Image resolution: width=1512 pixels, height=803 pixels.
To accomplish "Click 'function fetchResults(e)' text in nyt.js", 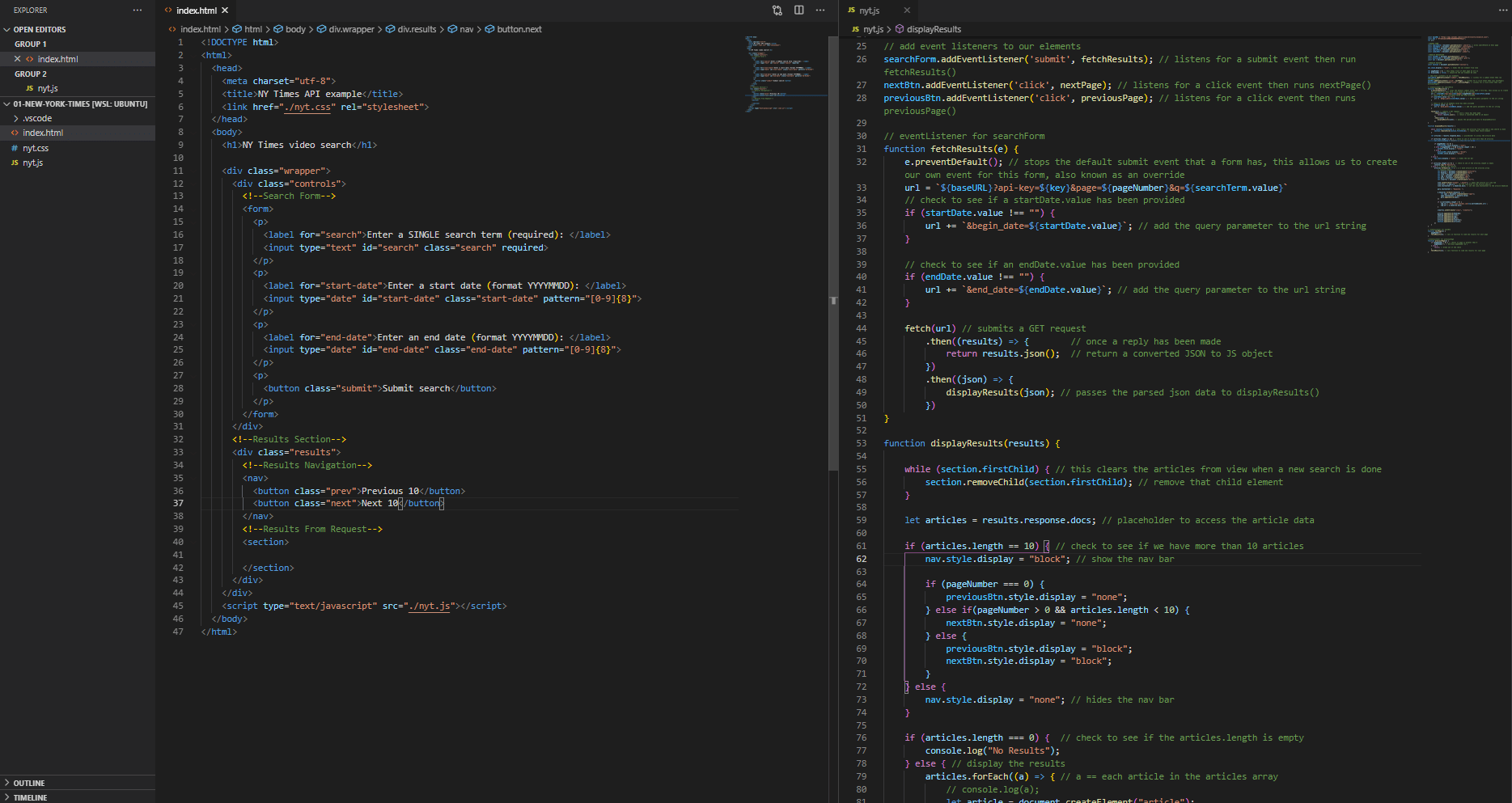I will 951,149.
